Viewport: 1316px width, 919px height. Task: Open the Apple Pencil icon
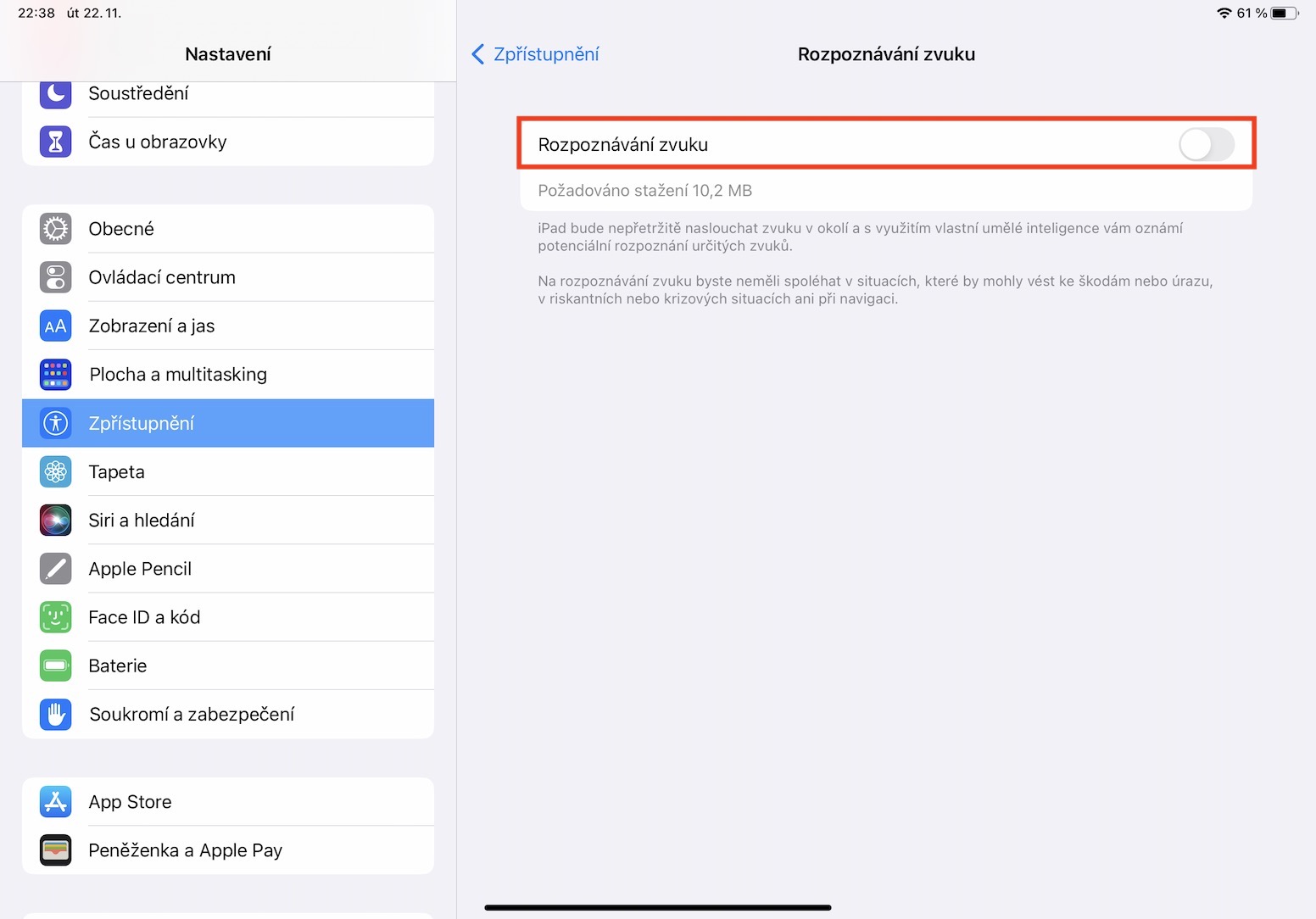tap(56, 569)
